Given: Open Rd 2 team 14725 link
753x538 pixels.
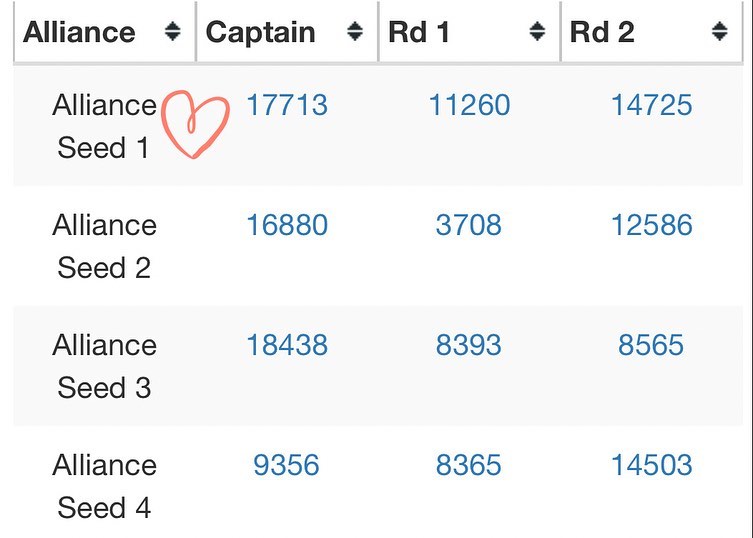Looking at the screenshot, I should pyautogui.click(x=651, y=105).
